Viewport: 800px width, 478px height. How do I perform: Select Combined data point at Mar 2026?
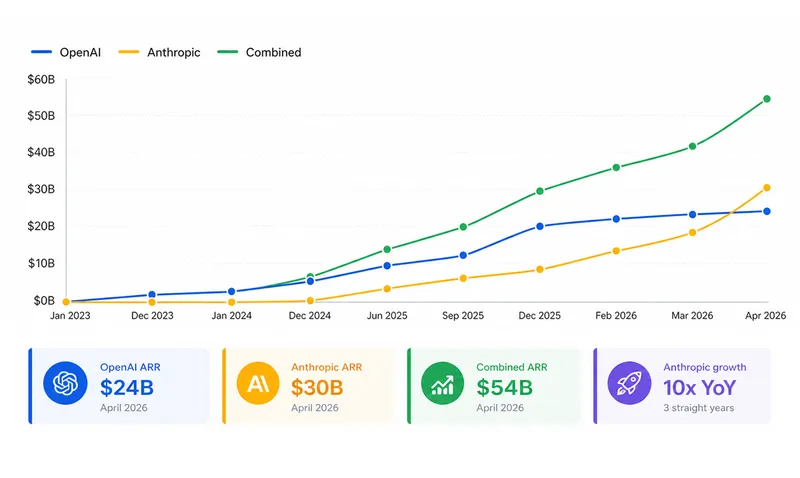(x=692, y=146)
